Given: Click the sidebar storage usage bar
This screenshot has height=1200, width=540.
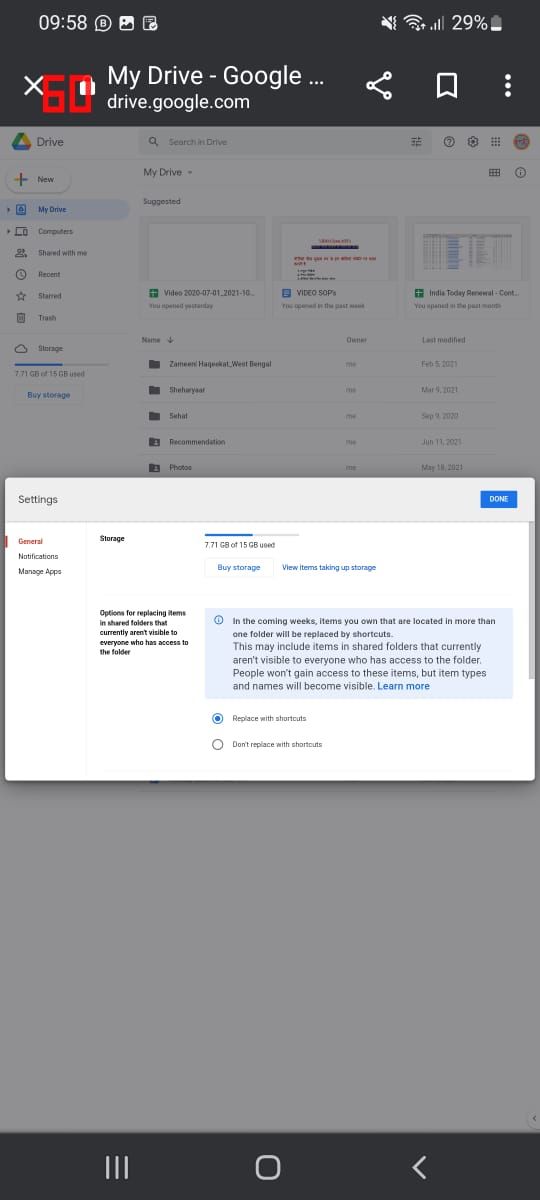Looking at the screenshot, I should click(x=61, y=364).
